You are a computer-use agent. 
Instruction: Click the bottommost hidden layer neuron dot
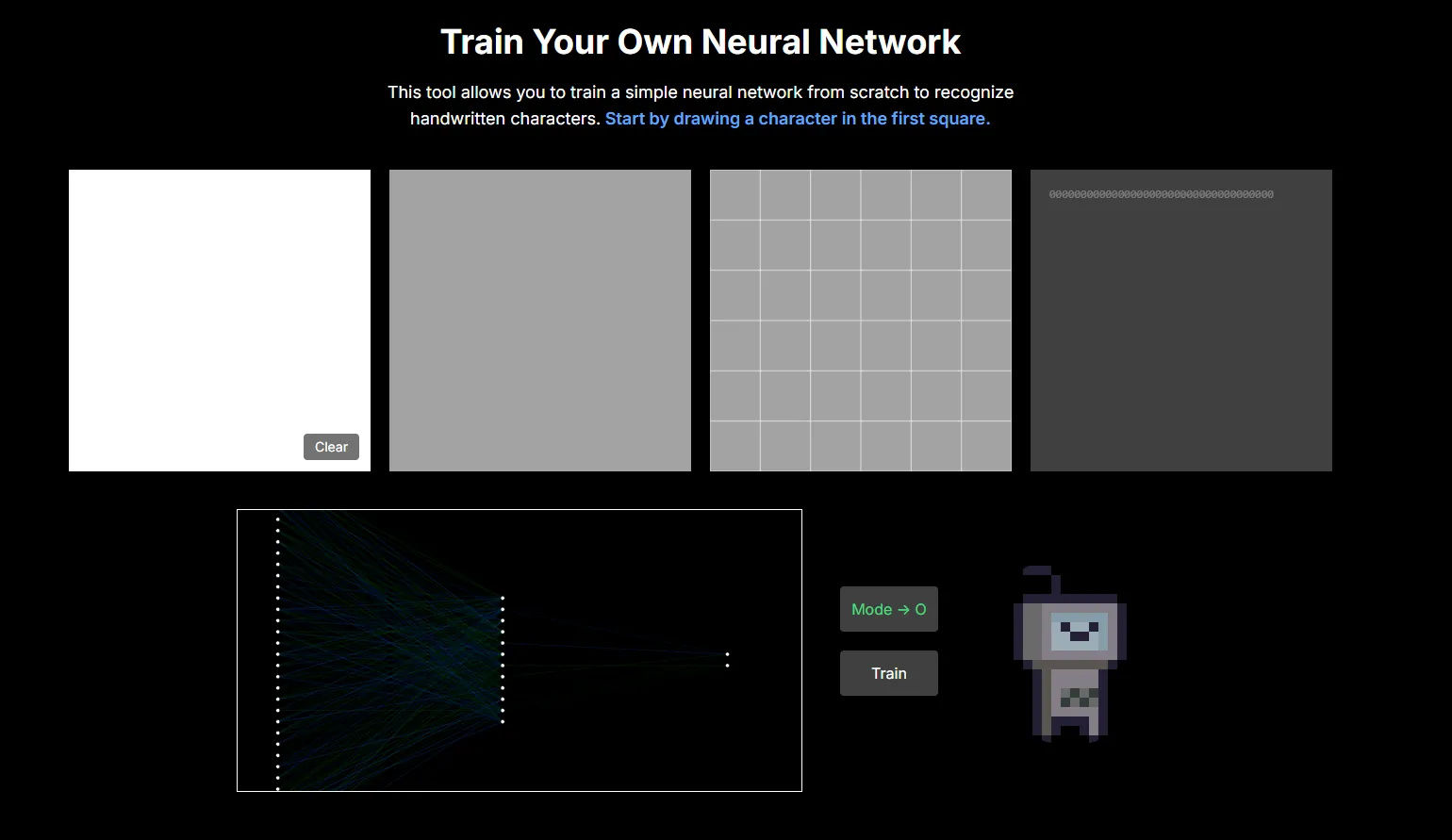pyautogui.click(x=503, y=722)
